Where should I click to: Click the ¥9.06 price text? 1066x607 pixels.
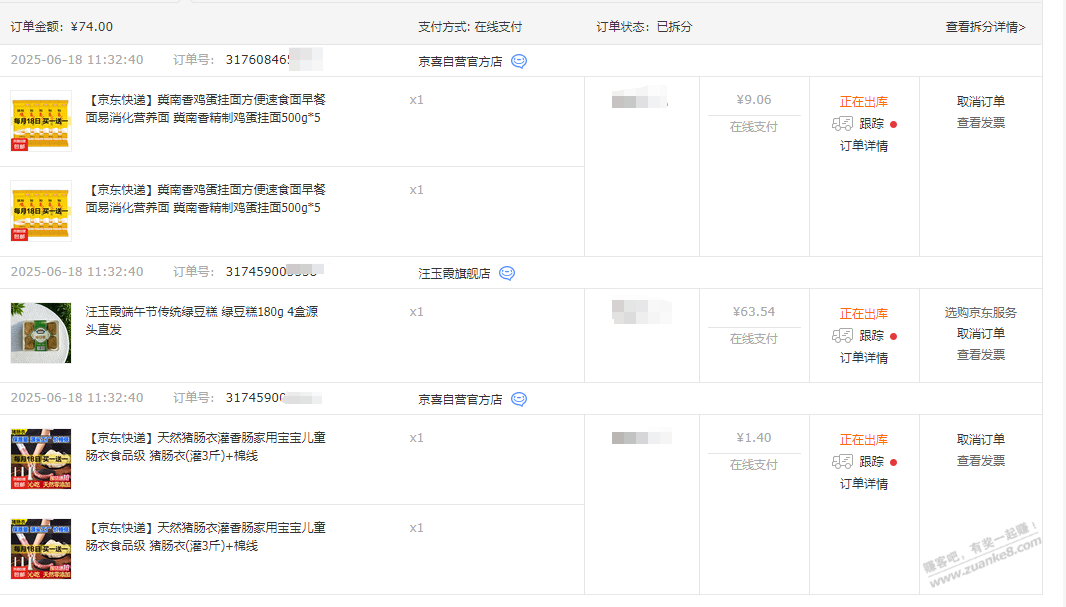click(x=754, y=100)
